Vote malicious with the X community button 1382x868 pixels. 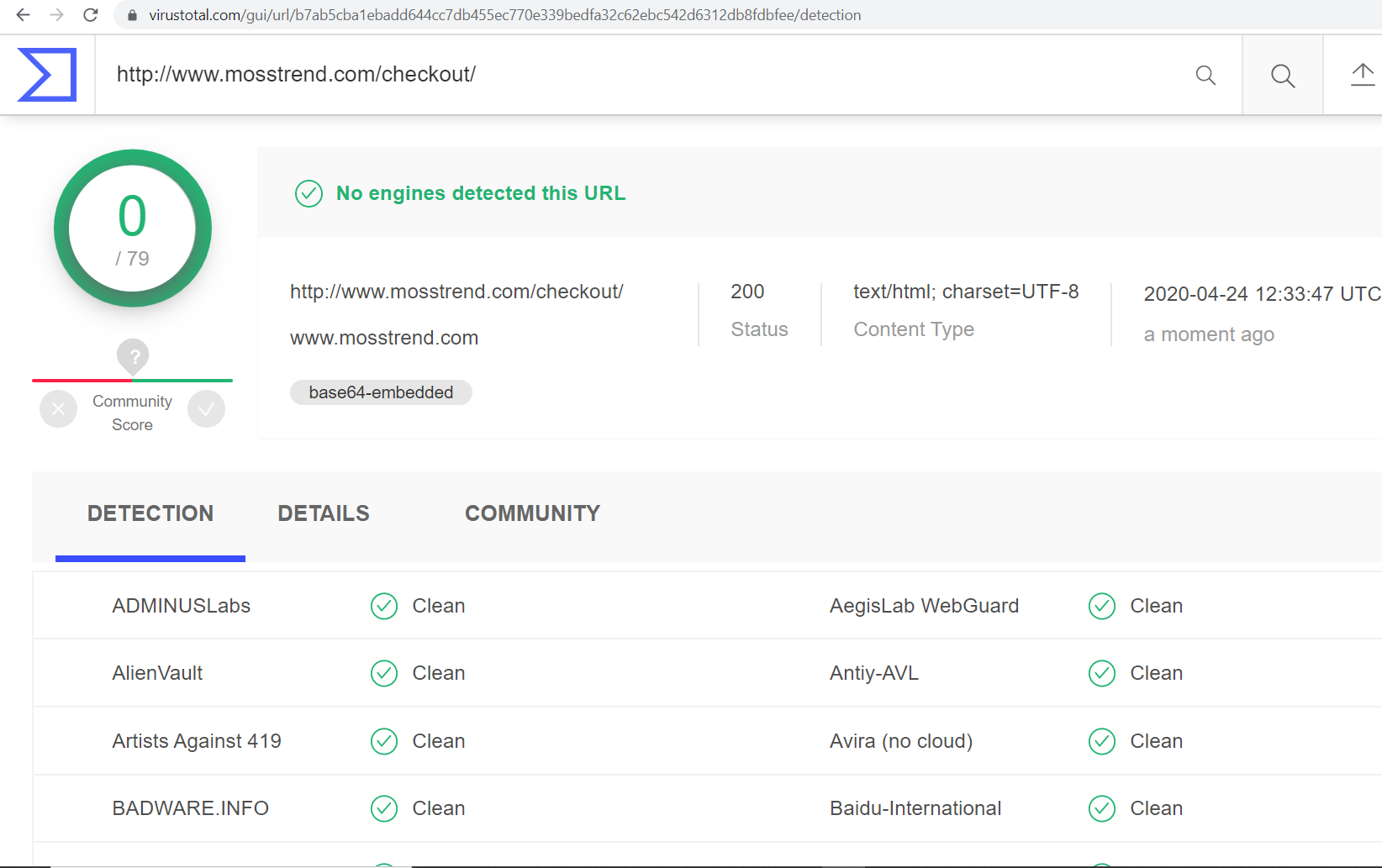(58, 409)
